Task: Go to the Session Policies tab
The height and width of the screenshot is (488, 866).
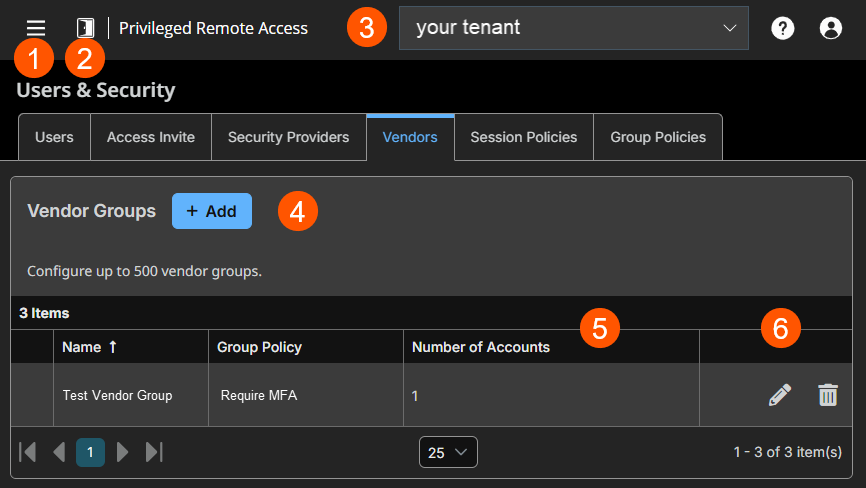Action: coord(524,137)
